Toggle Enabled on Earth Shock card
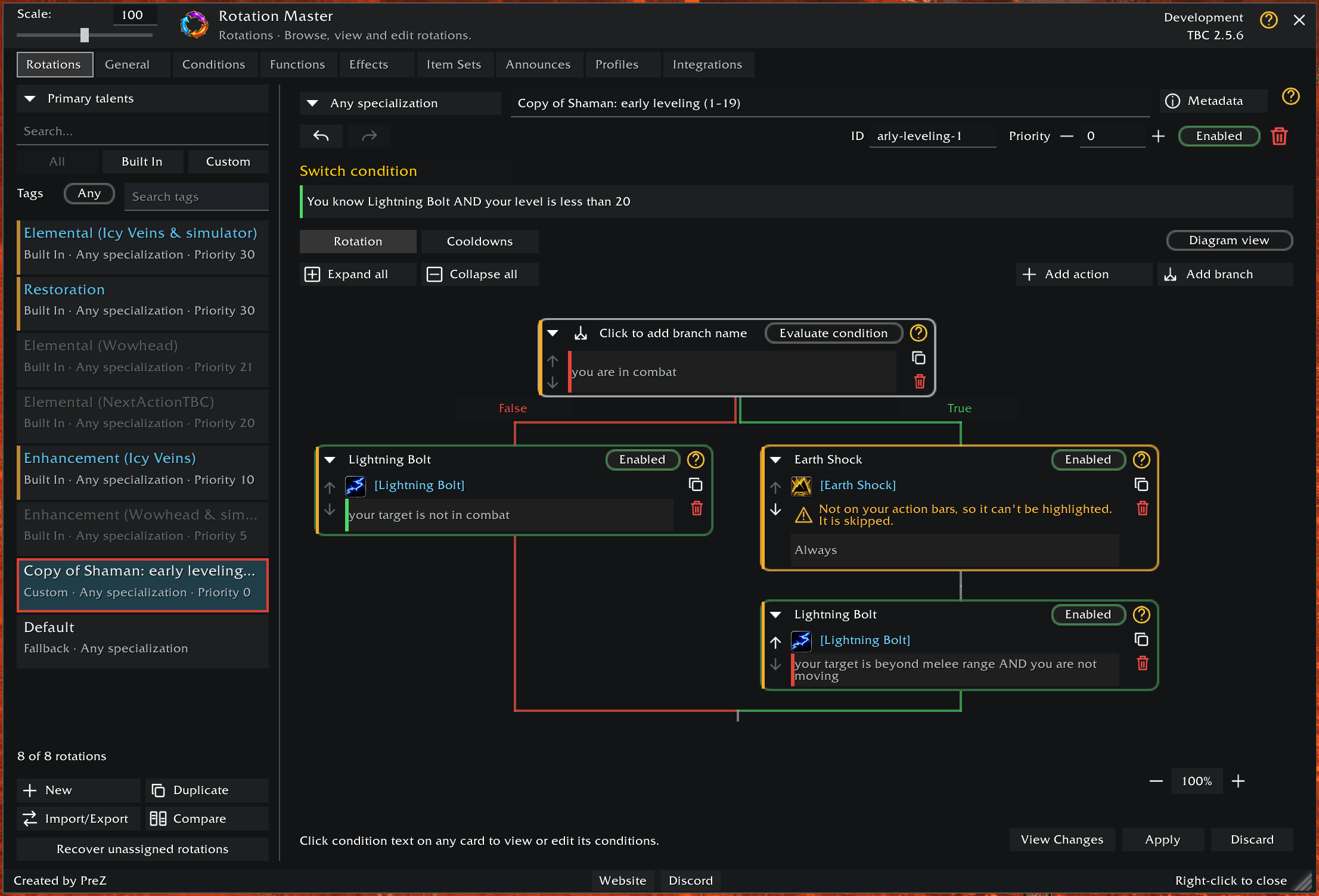Viewport: 1319px width, 896px height. pos(1088,459)
